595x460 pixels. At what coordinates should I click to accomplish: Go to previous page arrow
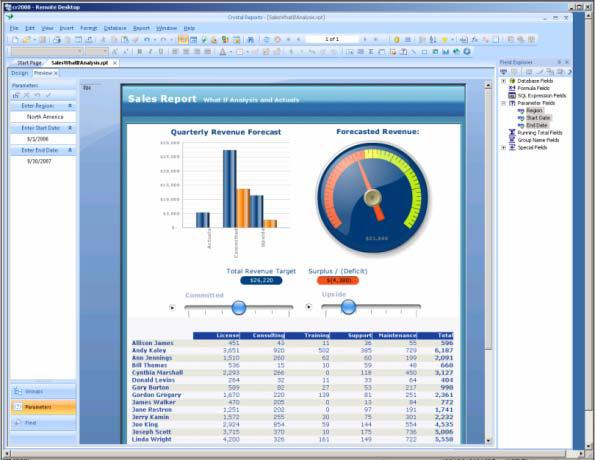coord(299,39)
